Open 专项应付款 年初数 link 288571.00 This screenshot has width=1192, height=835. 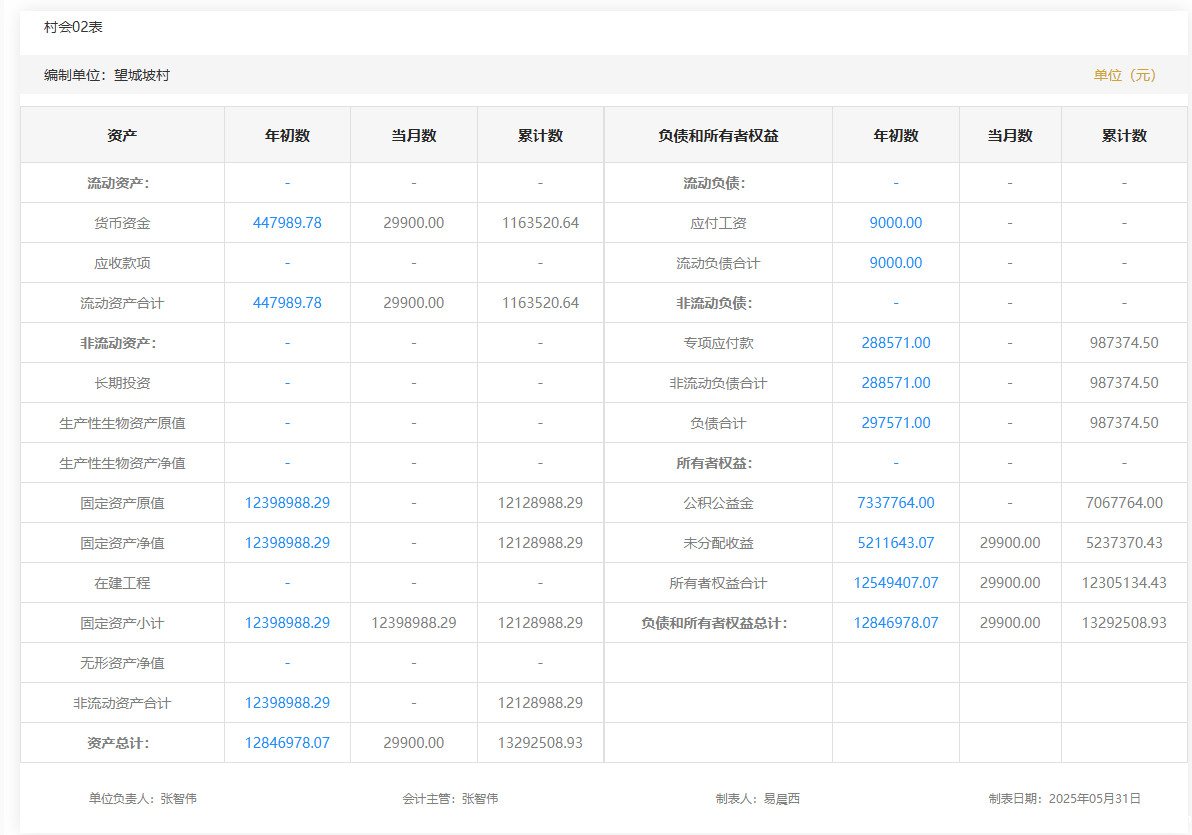point(895,343)
